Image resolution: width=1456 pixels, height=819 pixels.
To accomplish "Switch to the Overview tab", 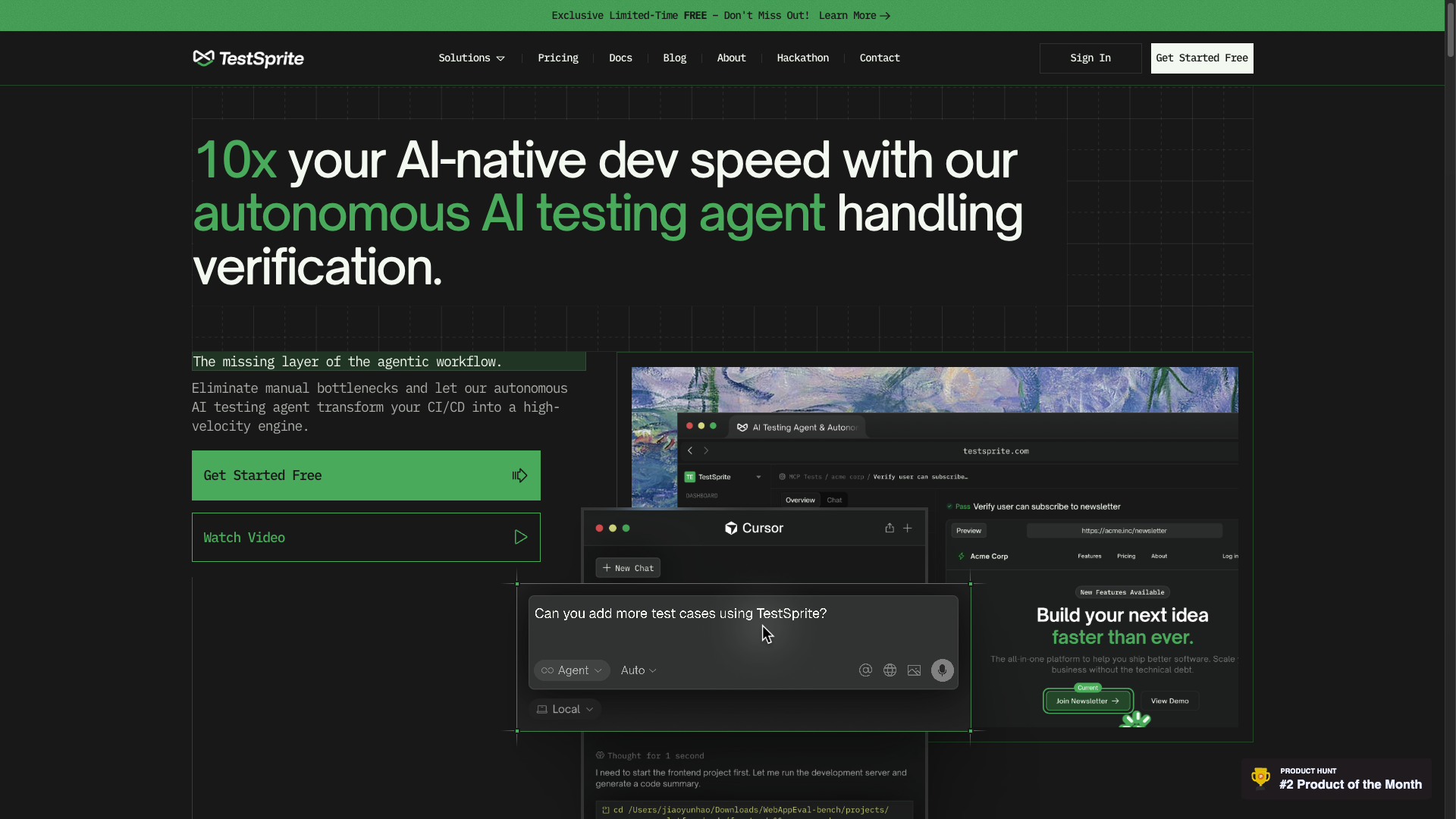I will 800,500.
